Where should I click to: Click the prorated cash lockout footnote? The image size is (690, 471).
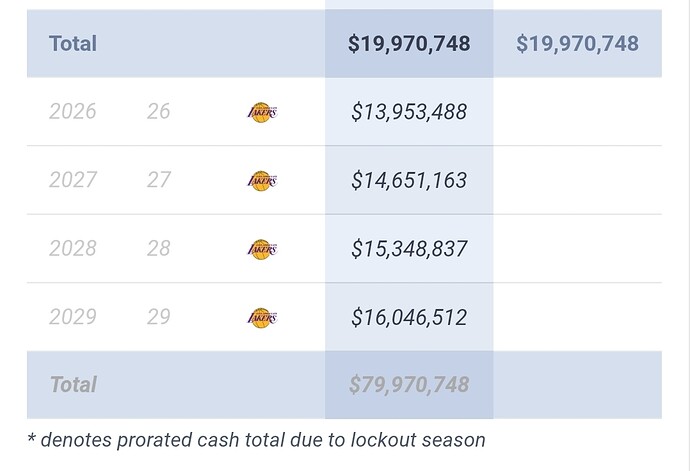point(256,440)
